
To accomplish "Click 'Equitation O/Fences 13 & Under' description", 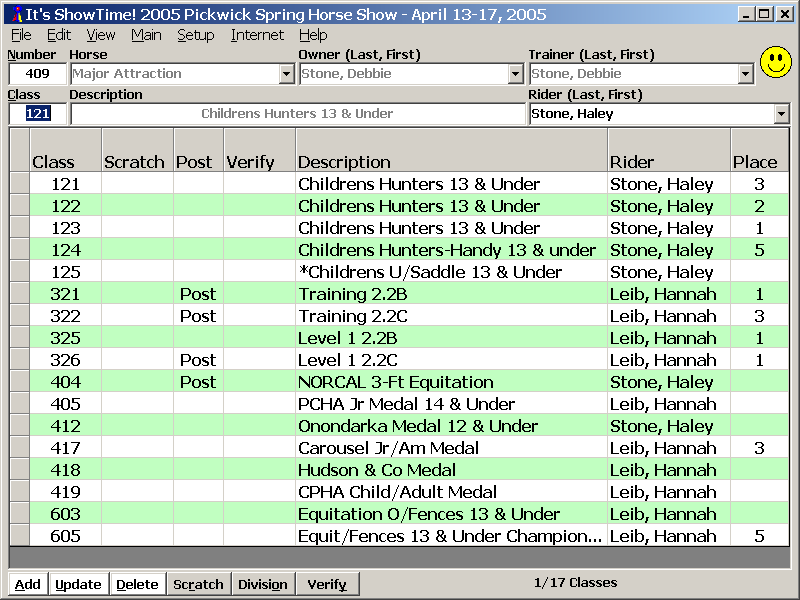I will point(429,514).
